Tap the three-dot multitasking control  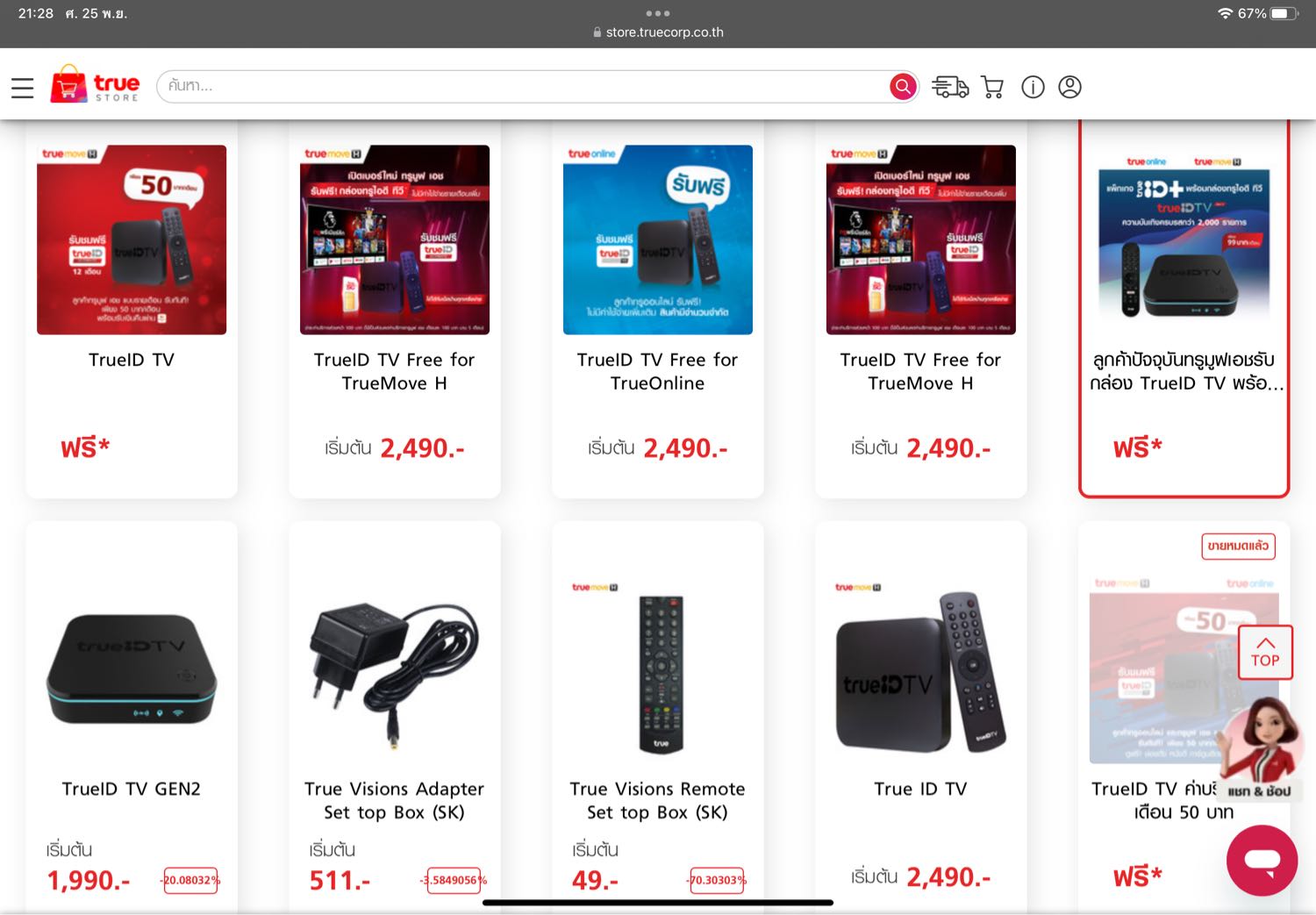(x=658, y=13)
